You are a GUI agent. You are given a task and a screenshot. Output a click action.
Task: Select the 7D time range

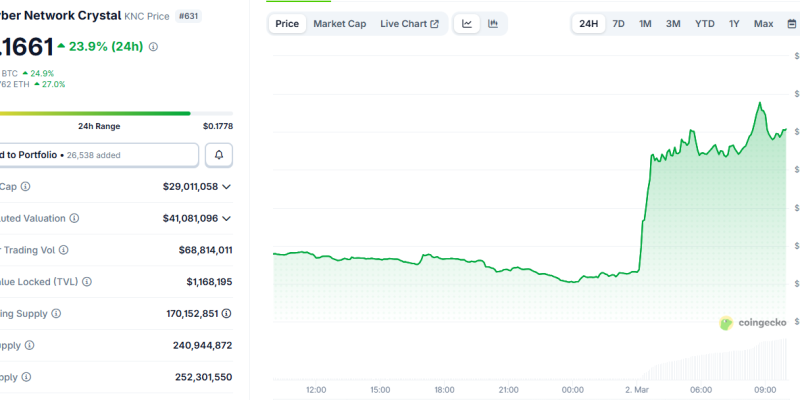click(618, 24)
